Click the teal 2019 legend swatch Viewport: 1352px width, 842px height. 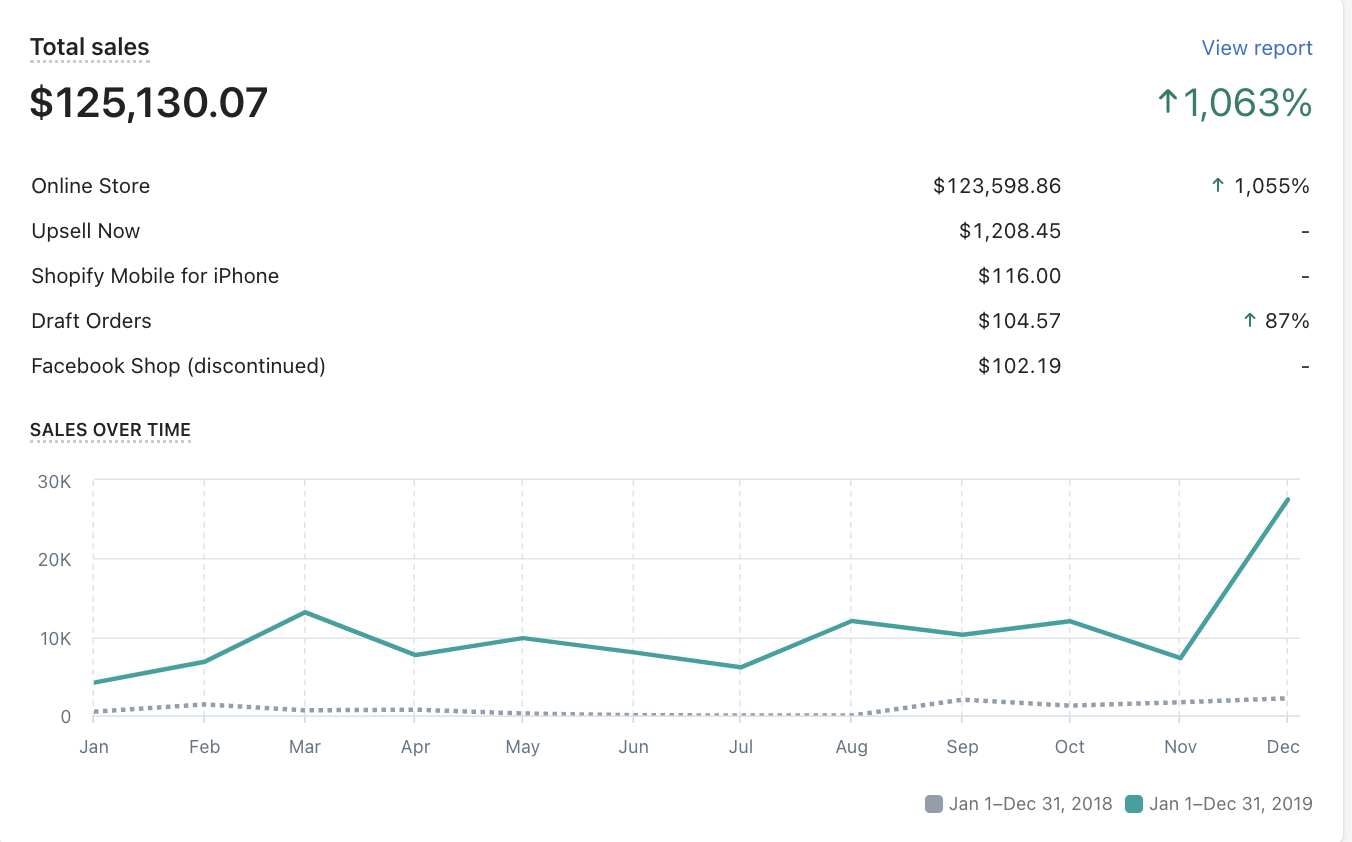tap(1134, 804)
